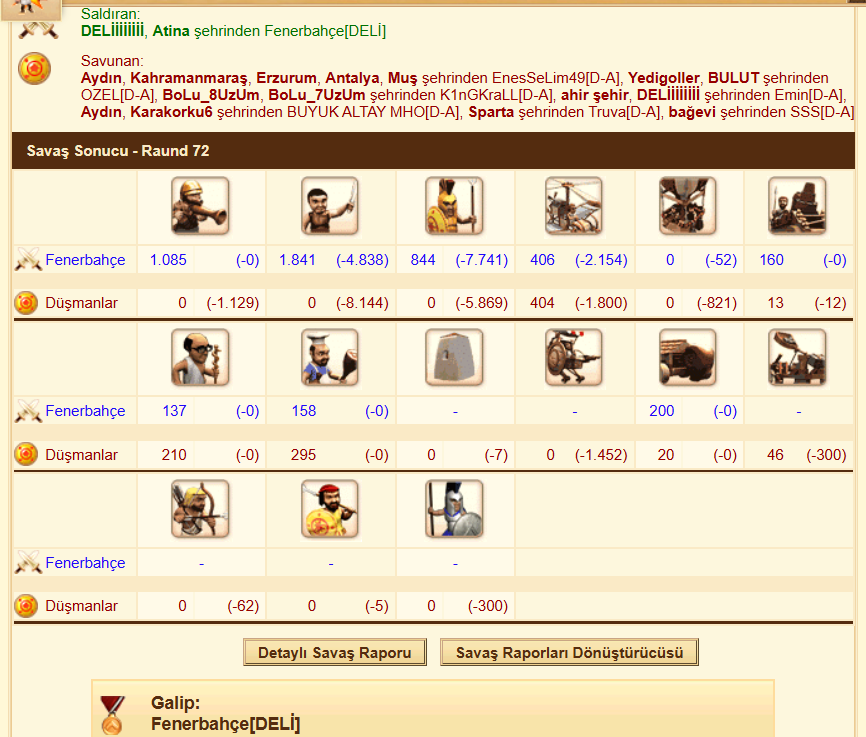Click Düşmanlar balloon losses (-821)
This screenshot has height=737, width=866.
pos(717,303)
